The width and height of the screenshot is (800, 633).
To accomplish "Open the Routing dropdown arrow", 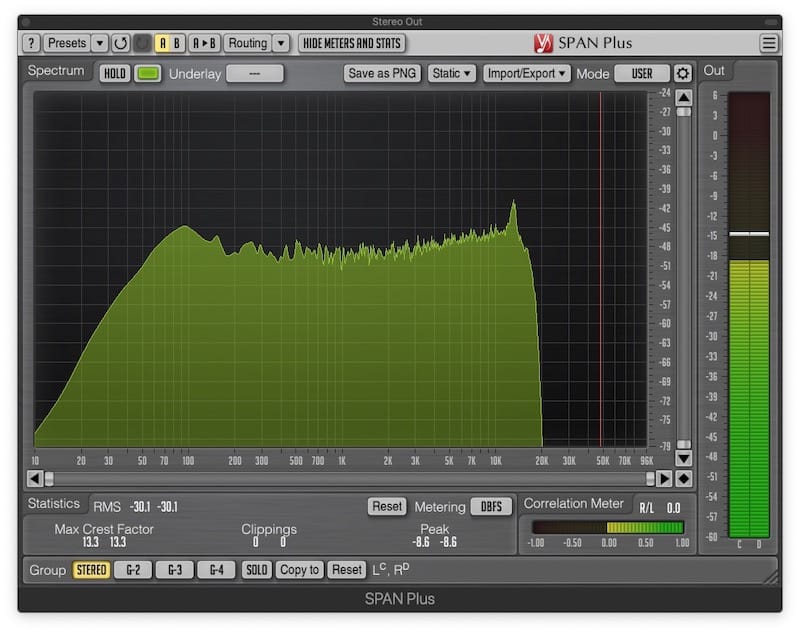I will [x=281, y=43].
